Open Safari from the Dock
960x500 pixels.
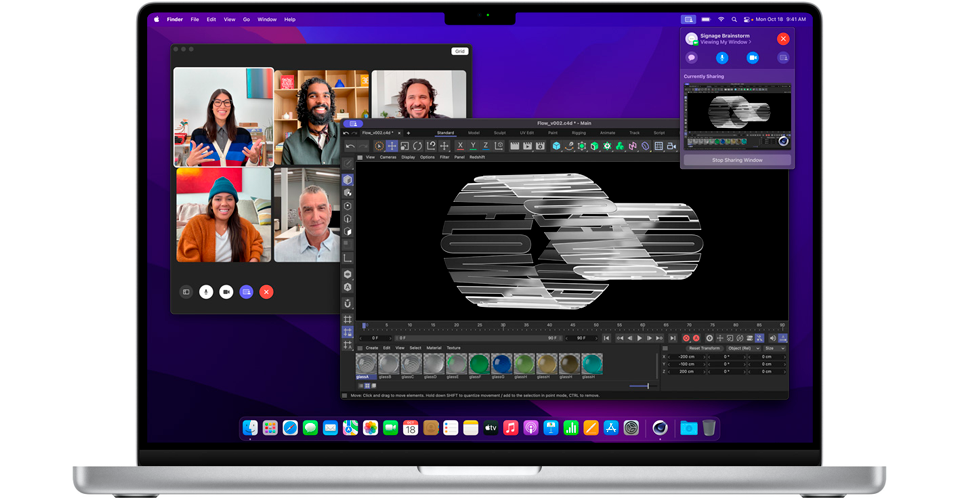pos(290,428)
